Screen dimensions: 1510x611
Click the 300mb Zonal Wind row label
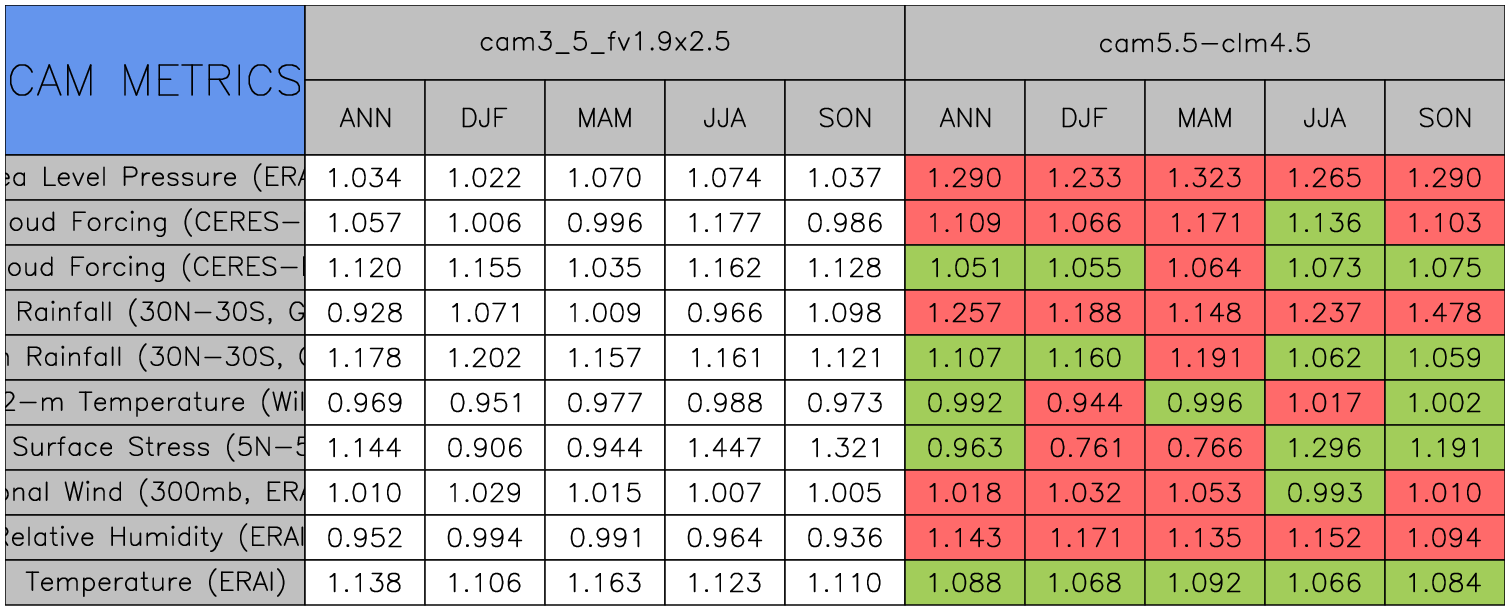click(x=155, y=493)
